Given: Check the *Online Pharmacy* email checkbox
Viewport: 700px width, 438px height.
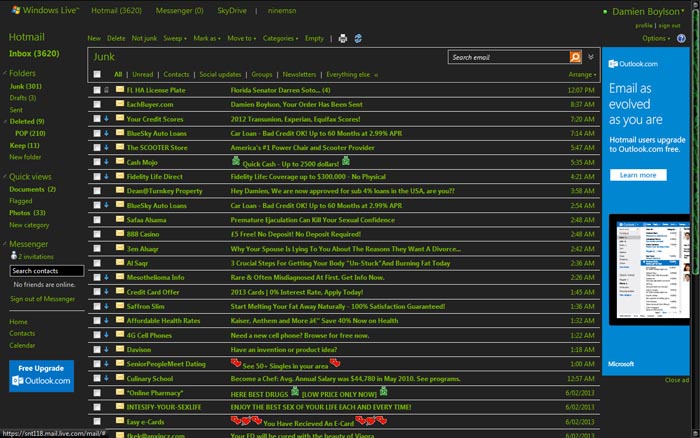Looking at the screenshot, I should pyautogui.click(x=97, y=393).
